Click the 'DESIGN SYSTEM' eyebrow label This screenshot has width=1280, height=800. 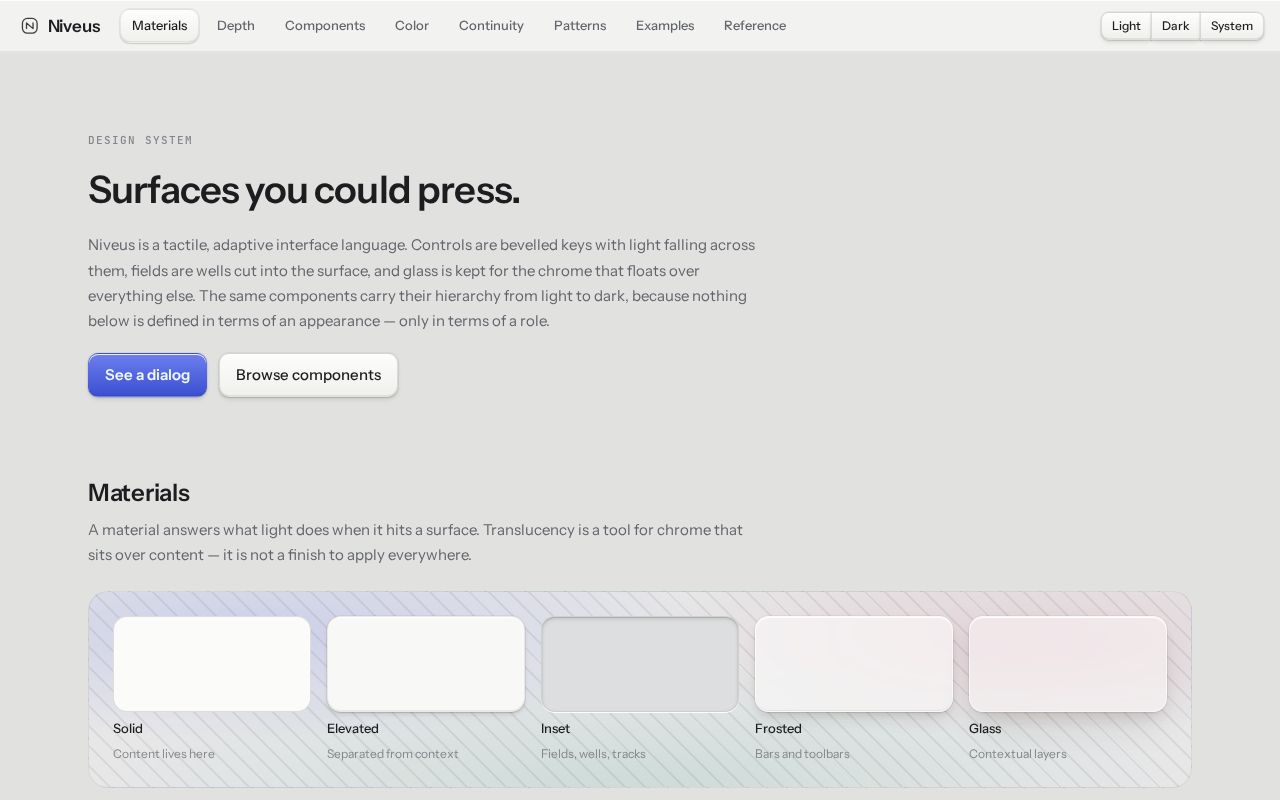[x=140, y=140]
